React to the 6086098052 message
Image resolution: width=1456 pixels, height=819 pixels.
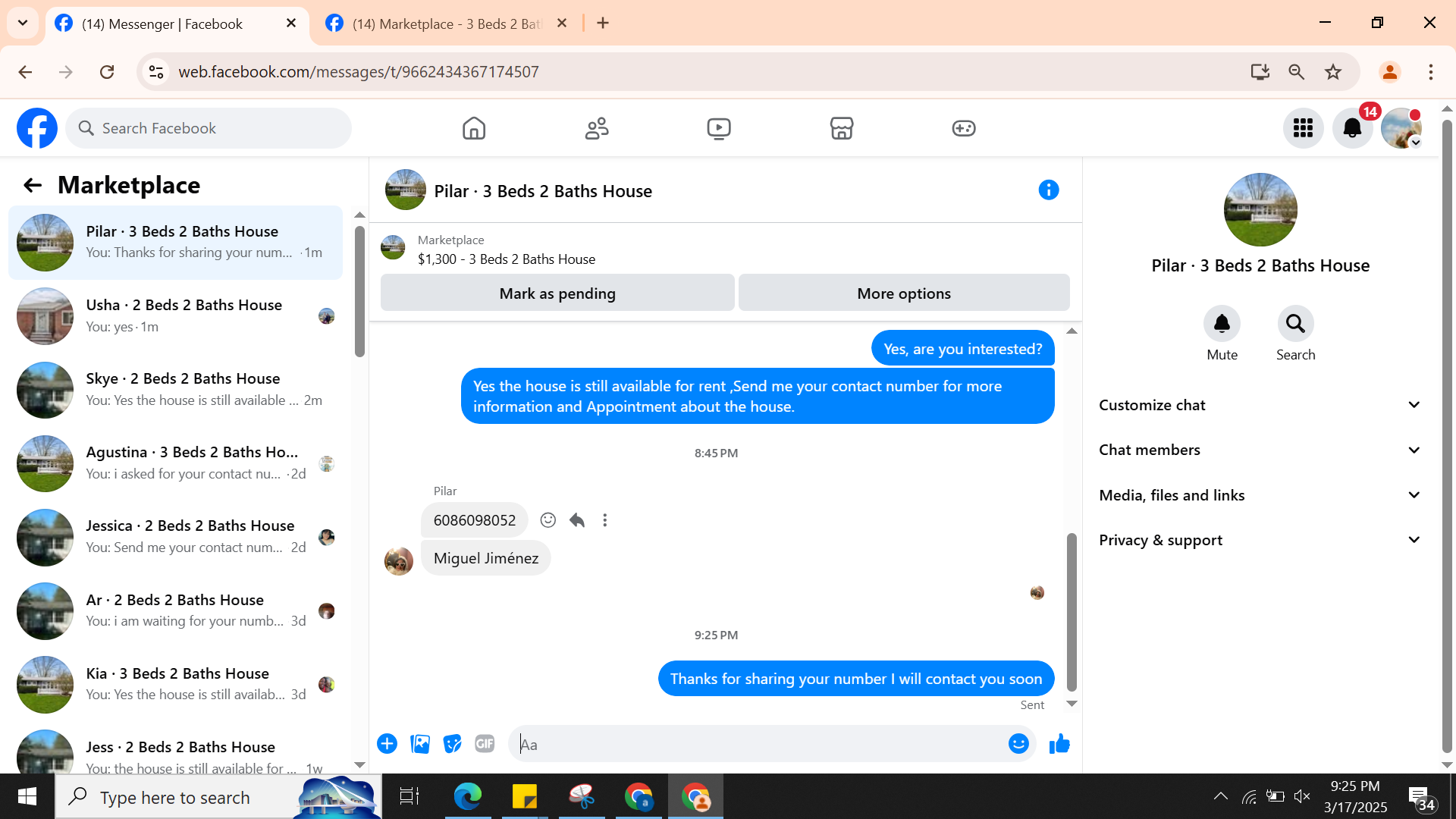(x=548, y=520)
